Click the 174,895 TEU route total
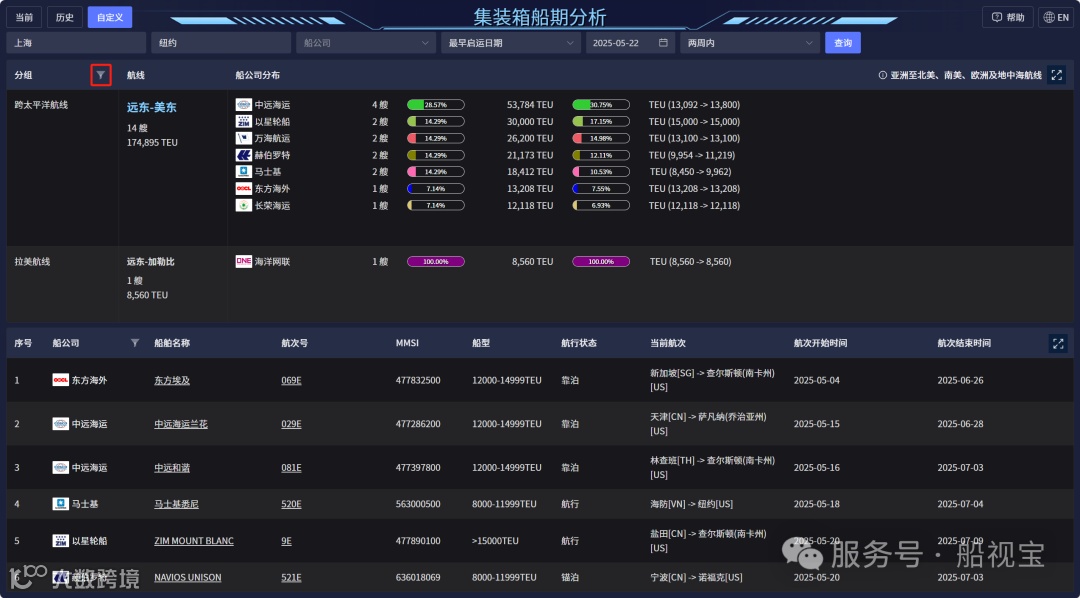Image resolution: width=1080 pixels, height=598 pixels. point(152,143)
